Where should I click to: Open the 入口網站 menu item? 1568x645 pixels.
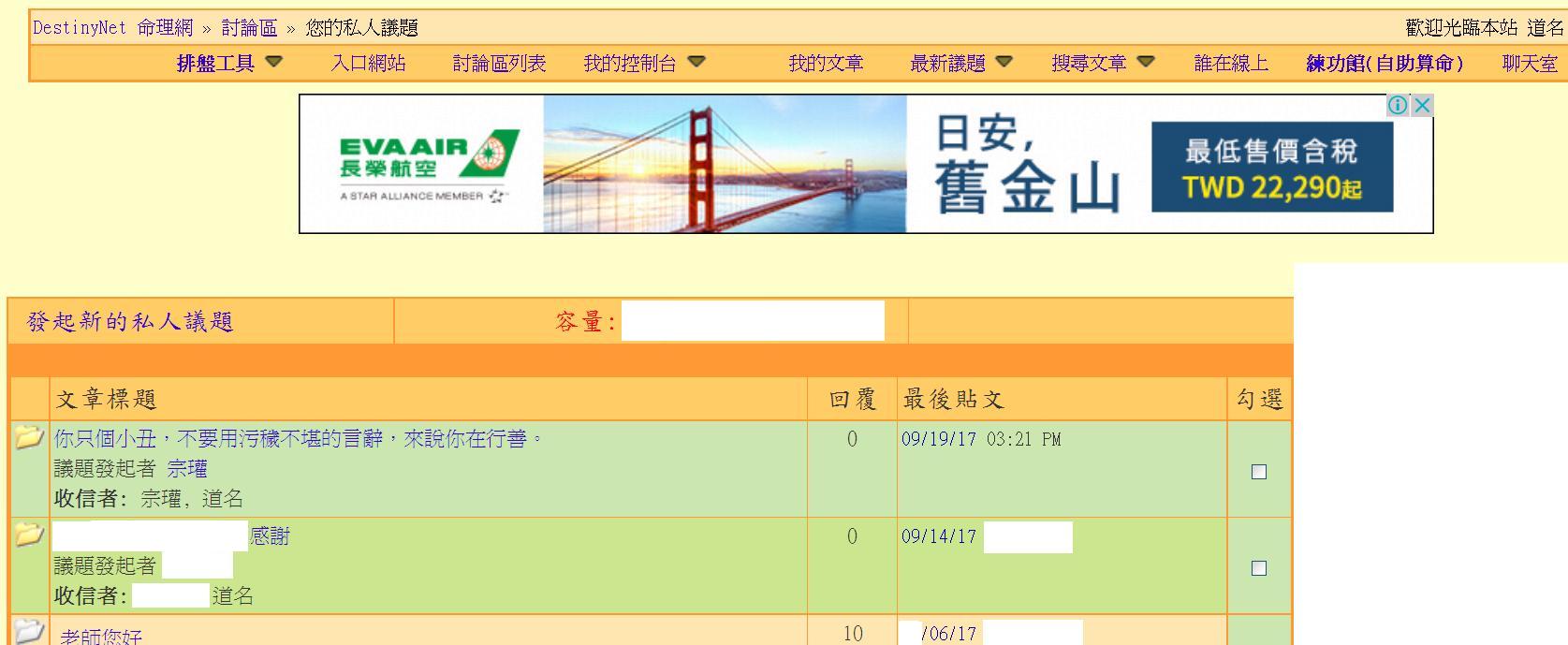368,64
